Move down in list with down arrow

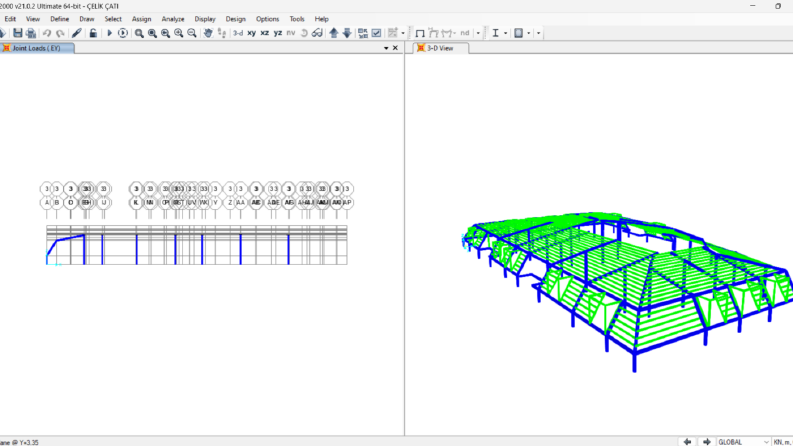(x=347, y=33)
